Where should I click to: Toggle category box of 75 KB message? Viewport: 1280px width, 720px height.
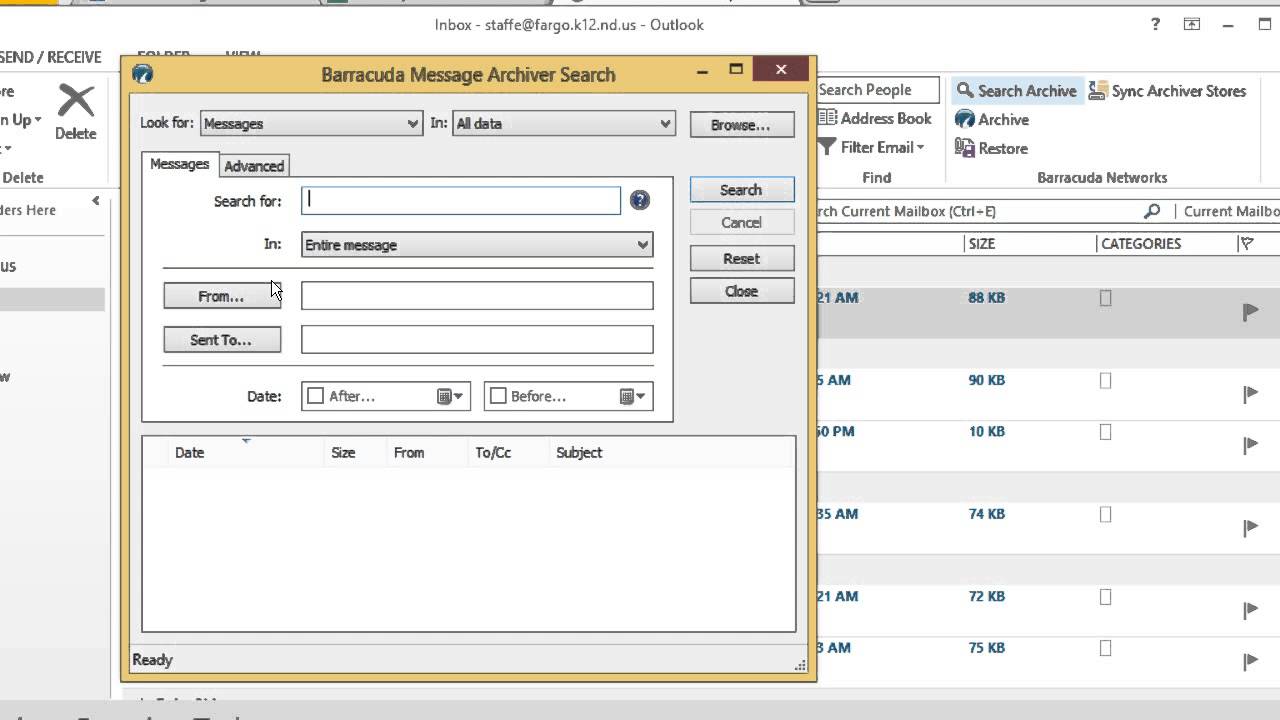(x=1105, y=648)
